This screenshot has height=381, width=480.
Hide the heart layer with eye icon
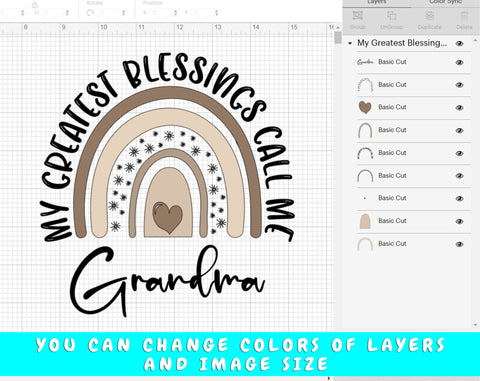click(x=460, y=108)
